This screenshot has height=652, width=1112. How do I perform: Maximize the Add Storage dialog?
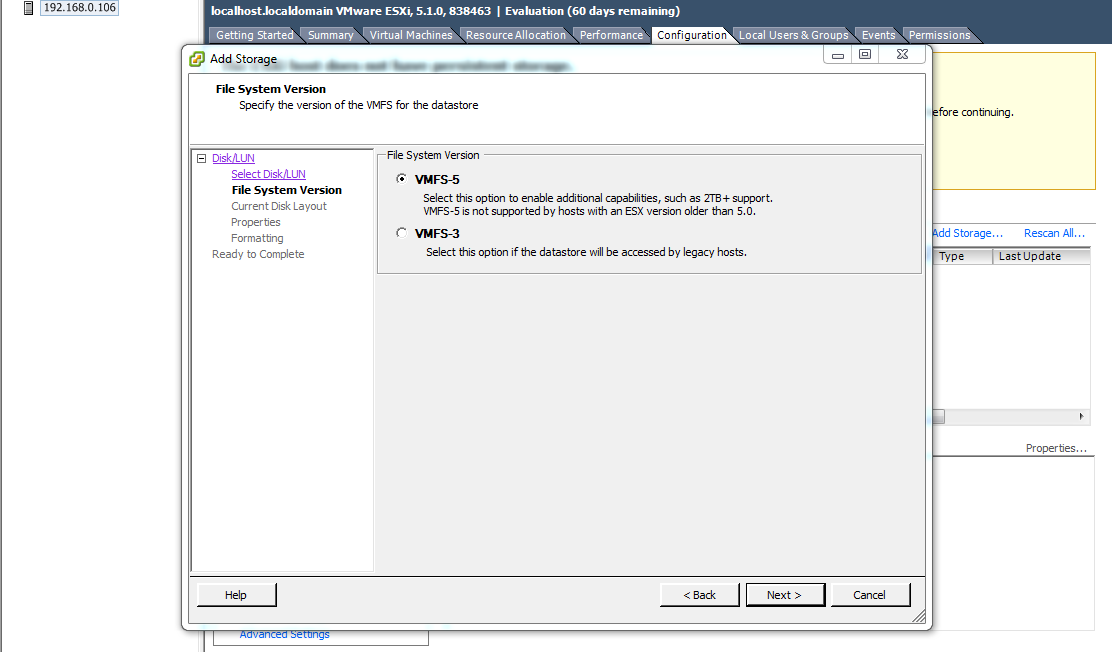[x=864, y=55]
